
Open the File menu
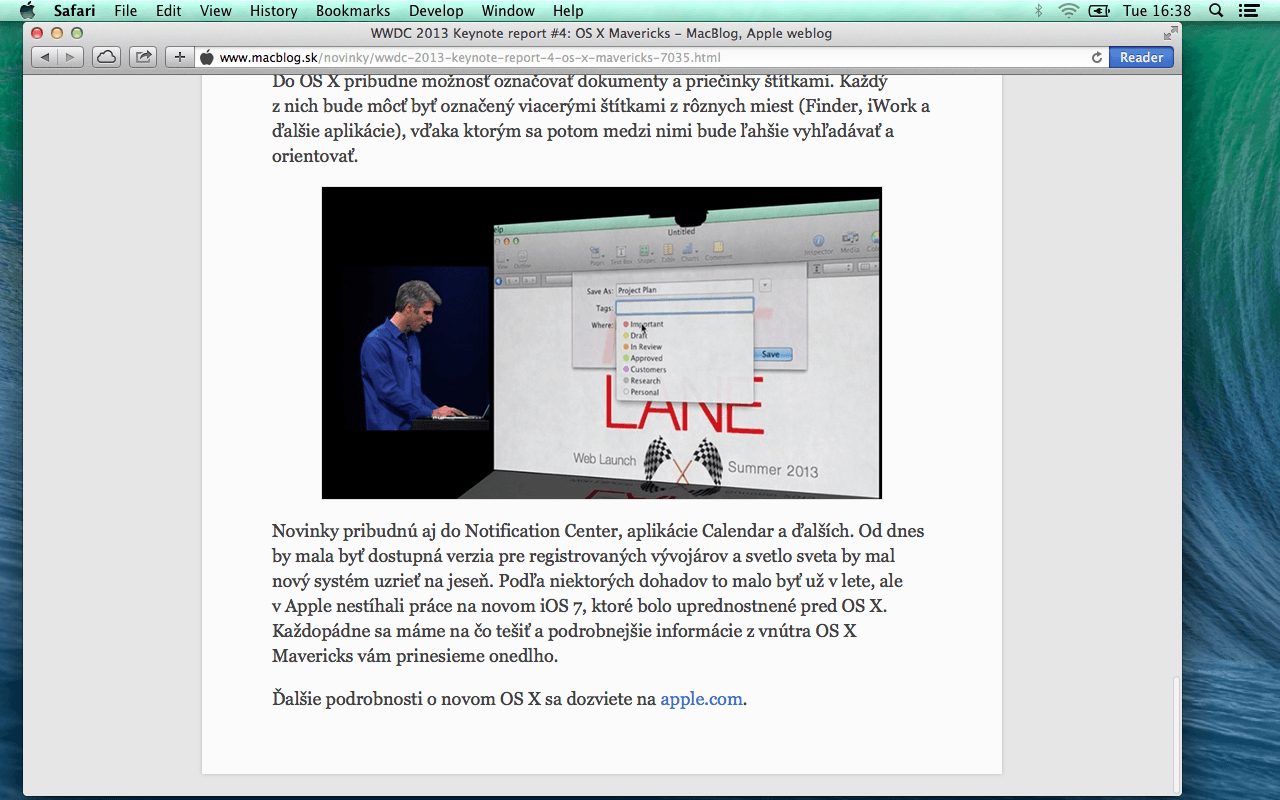pos(126,11)
